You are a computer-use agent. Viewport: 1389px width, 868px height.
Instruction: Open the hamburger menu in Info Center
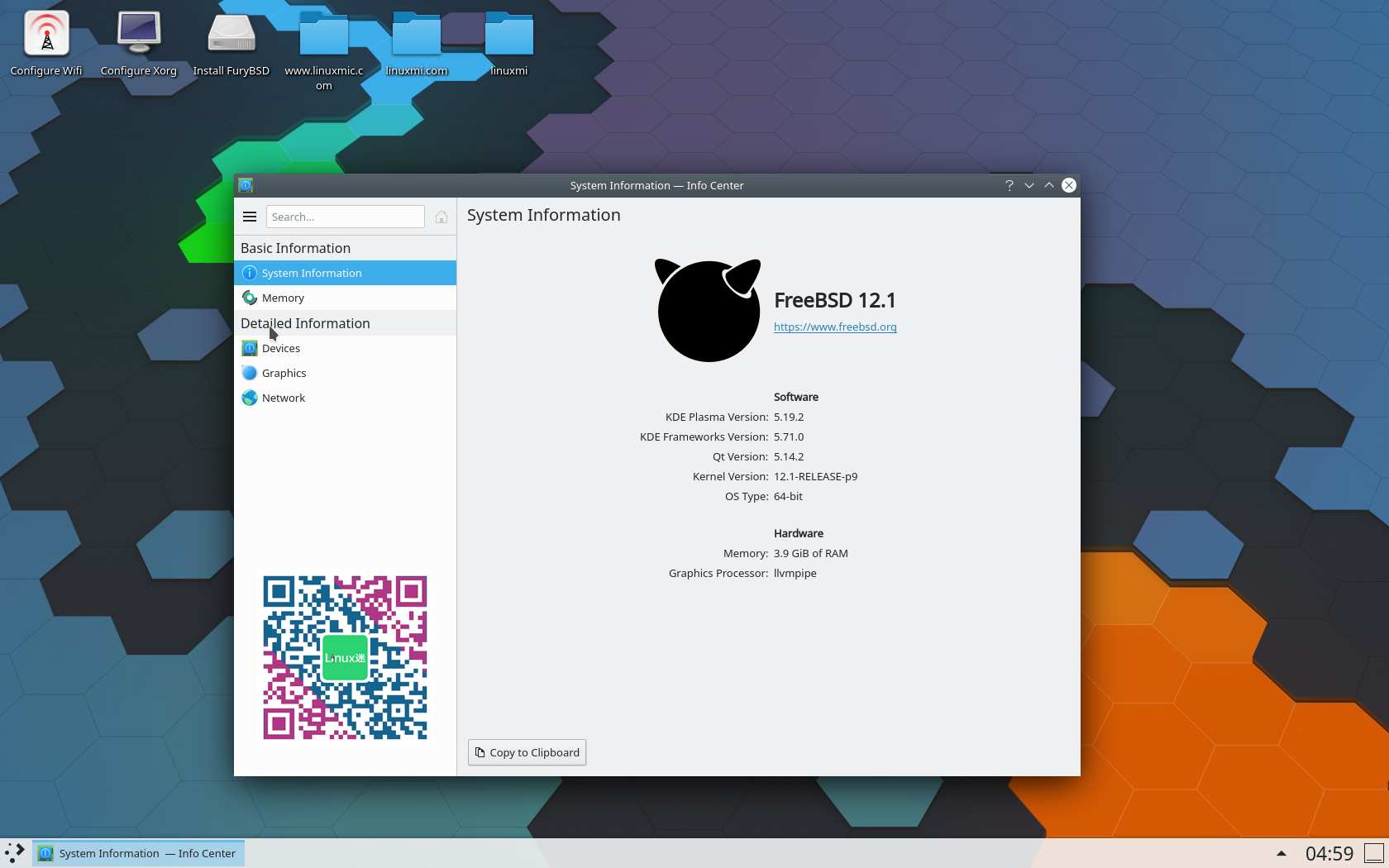pyautogui.click(x=250, y=217)
